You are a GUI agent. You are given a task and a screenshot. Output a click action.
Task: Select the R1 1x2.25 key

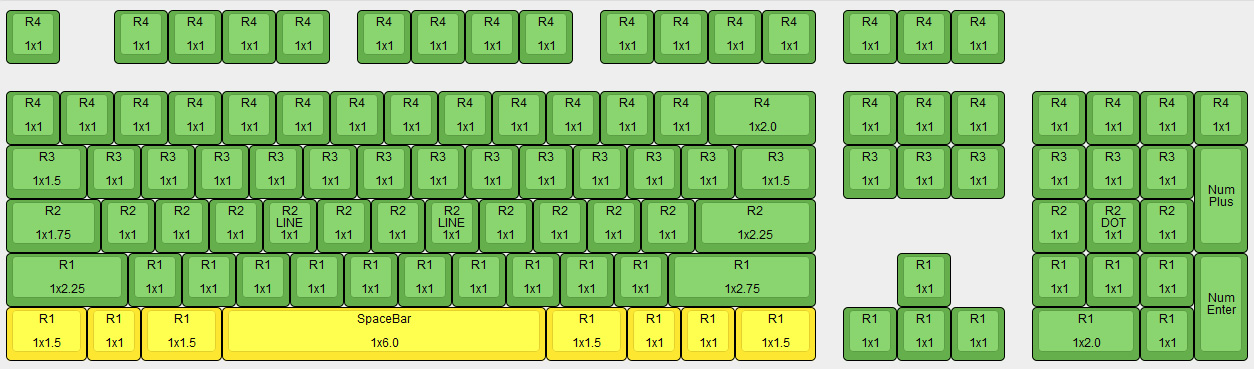click(67, 279)
